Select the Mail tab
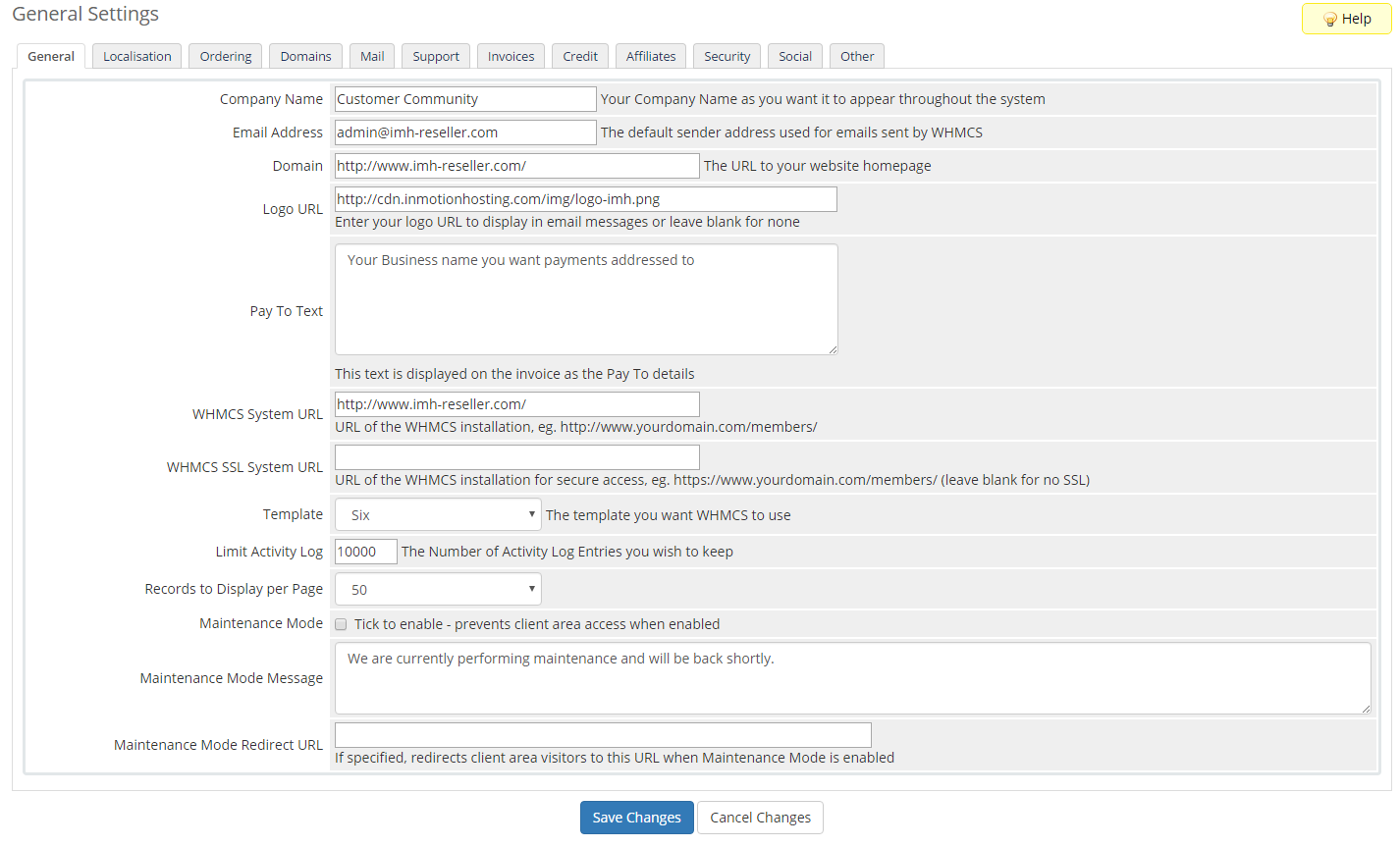The image size is (1400, 847). (372, 56)
